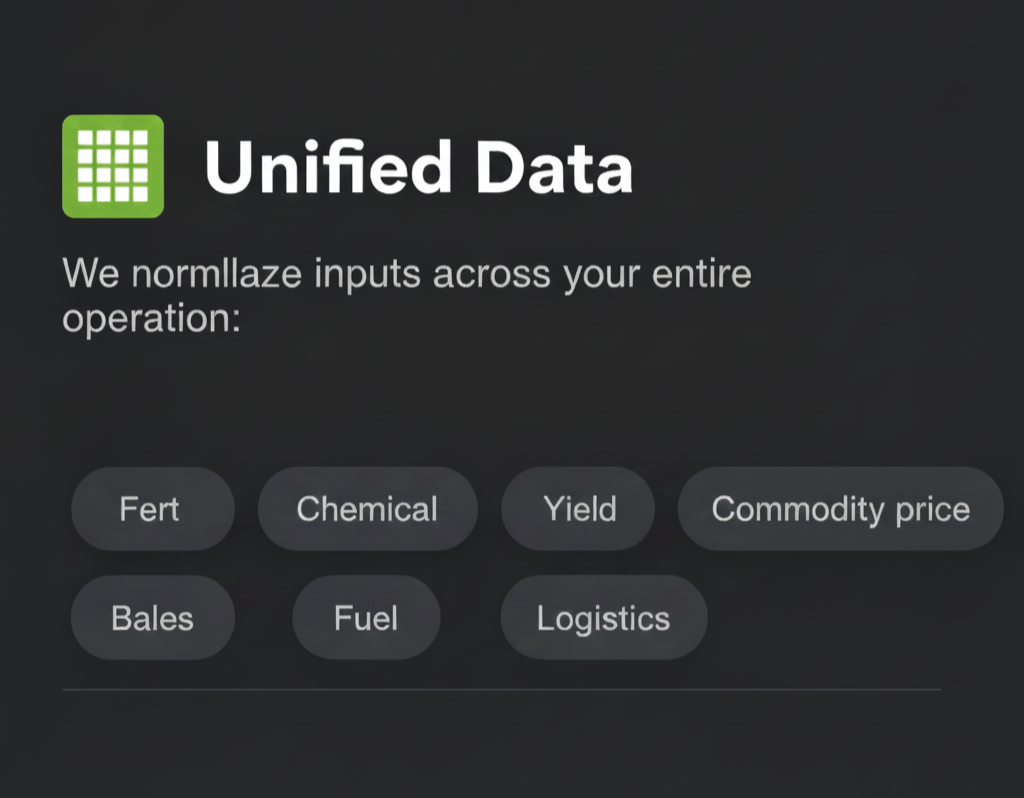The image size is (1024, 798).
Task: Select the Fert chip
Action: tap(153, 509)
